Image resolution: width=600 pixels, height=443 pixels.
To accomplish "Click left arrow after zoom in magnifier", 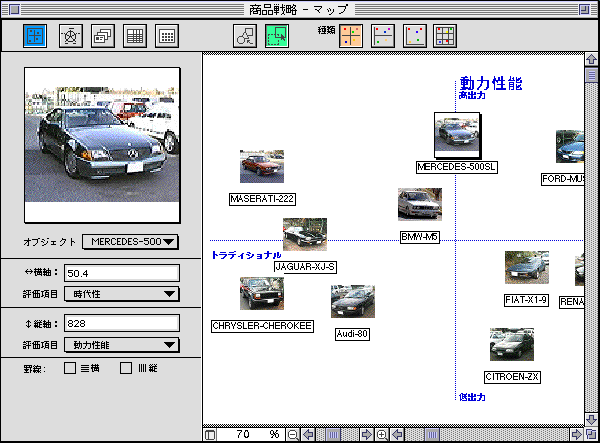I will click(398, 435).
